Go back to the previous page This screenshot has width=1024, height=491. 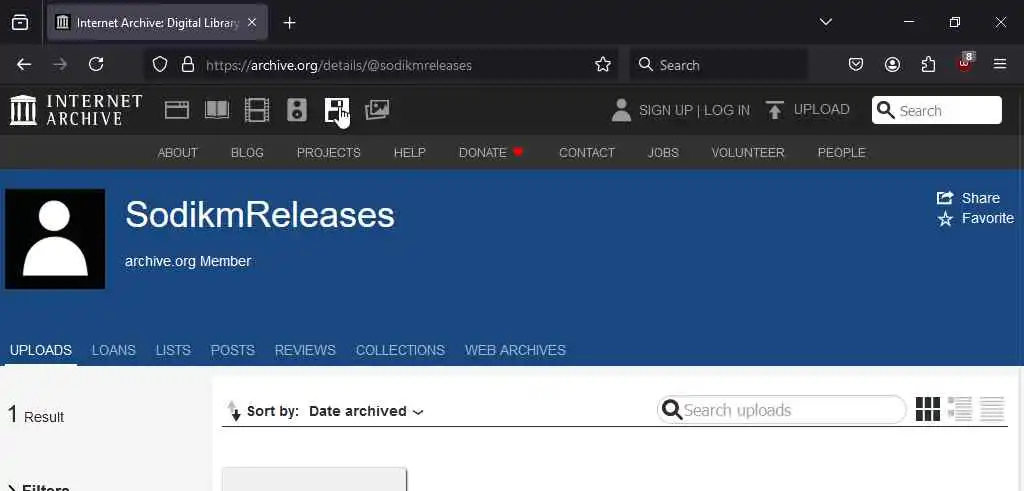24,64
